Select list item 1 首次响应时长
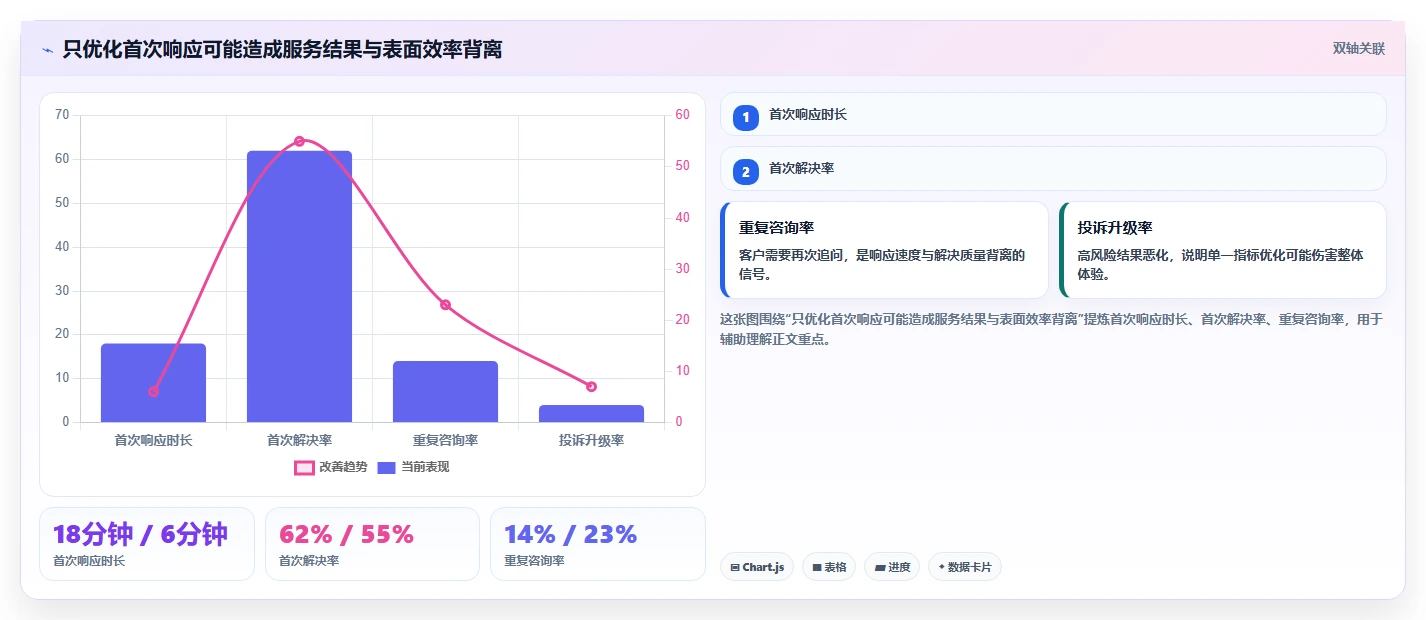This screenshot has height=620, width=1426. click(1053, 114)
